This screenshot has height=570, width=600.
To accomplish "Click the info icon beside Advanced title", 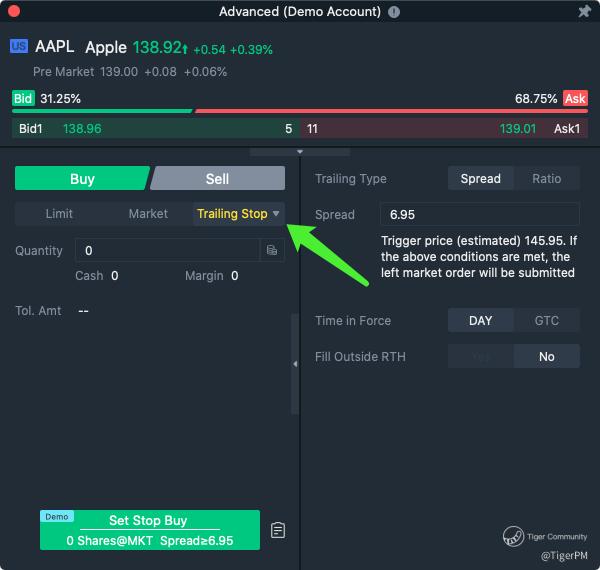I will 394,12.
